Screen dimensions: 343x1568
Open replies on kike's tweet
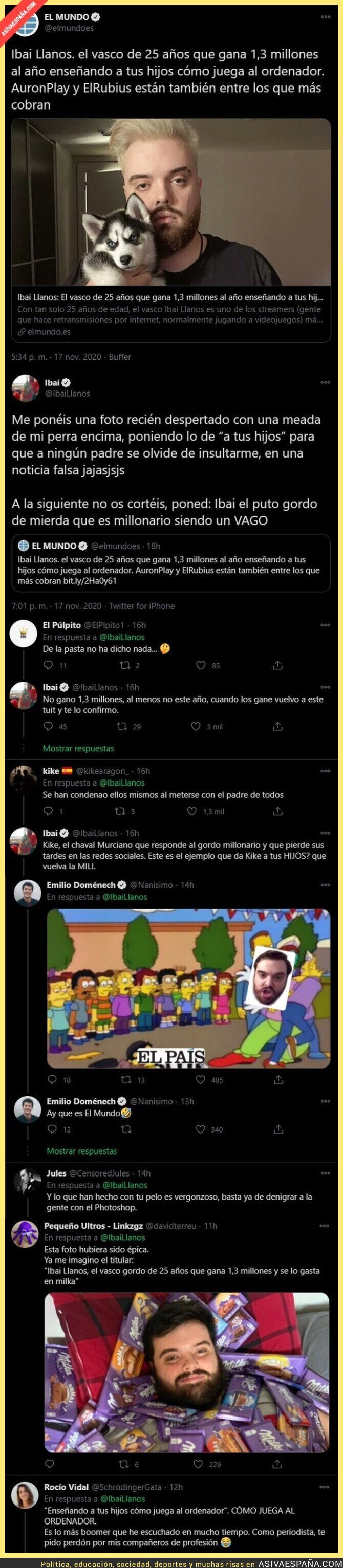coord(49,811)
